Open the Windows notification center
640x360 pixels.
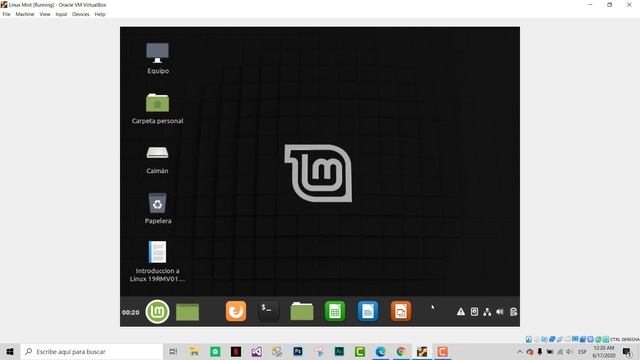[x=627, y=351]
